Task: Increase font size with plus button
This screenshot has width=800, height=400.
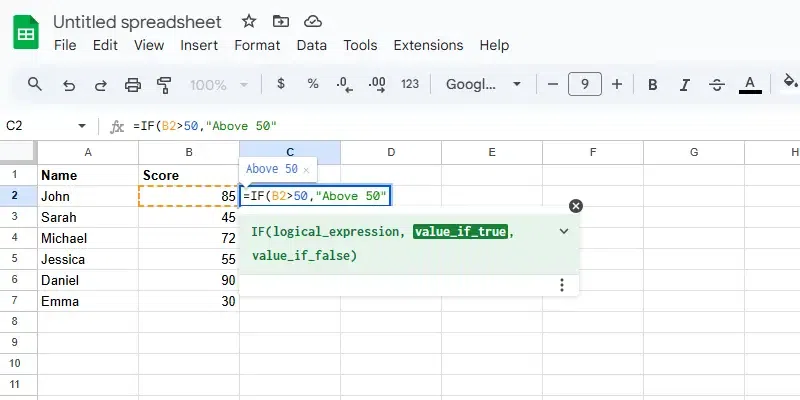Action: (617, 84)
